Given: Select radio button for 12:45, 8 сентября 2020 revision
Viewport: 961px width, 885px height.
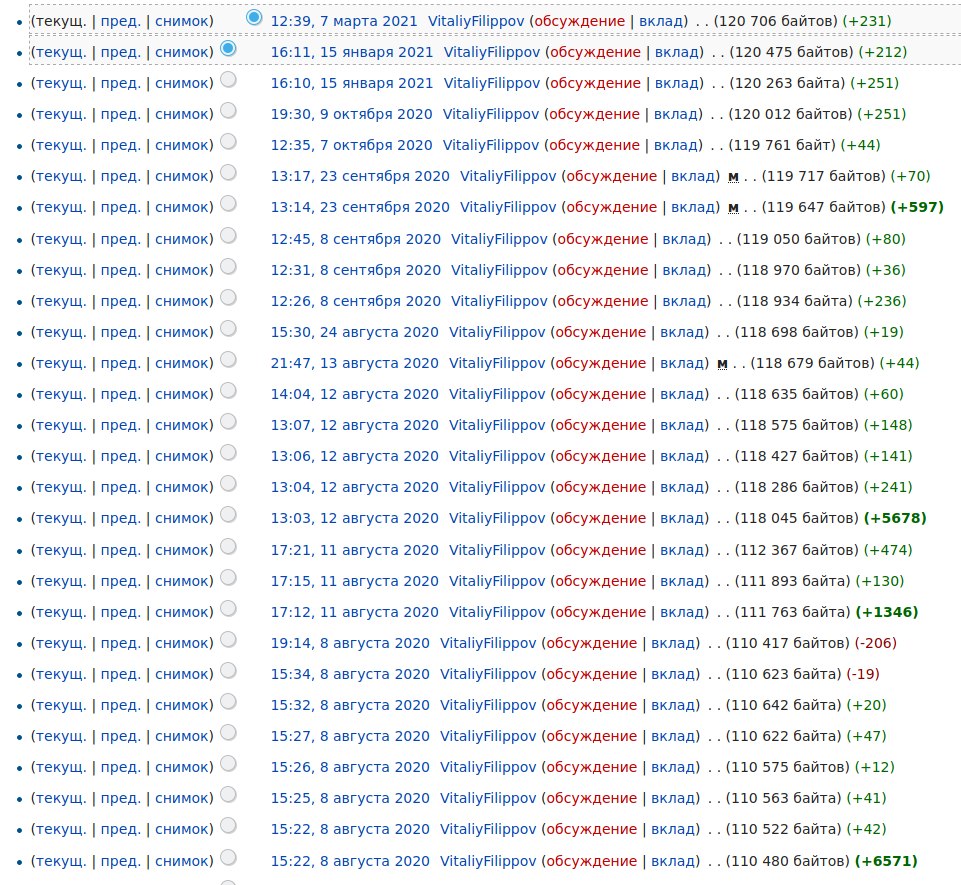Looking at the screenshot, I should (x=228, y=235).
